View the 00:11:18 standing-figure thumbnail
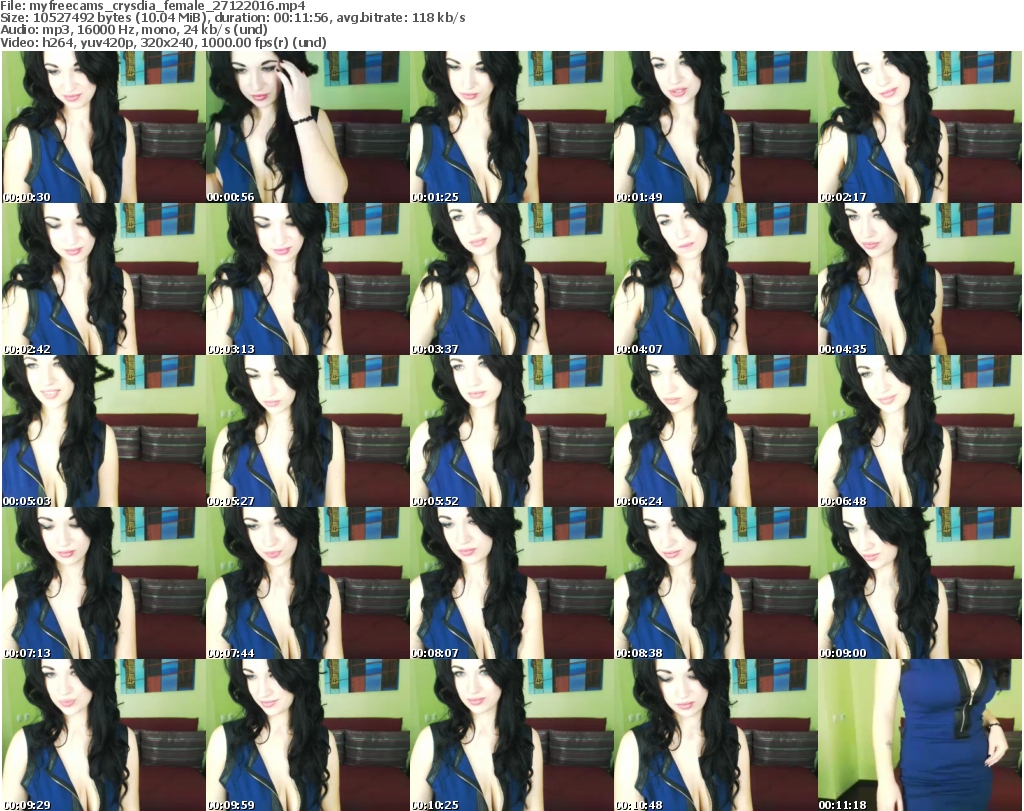The width and height of the screenshot is (1024, 811). (x=920, y=735)
